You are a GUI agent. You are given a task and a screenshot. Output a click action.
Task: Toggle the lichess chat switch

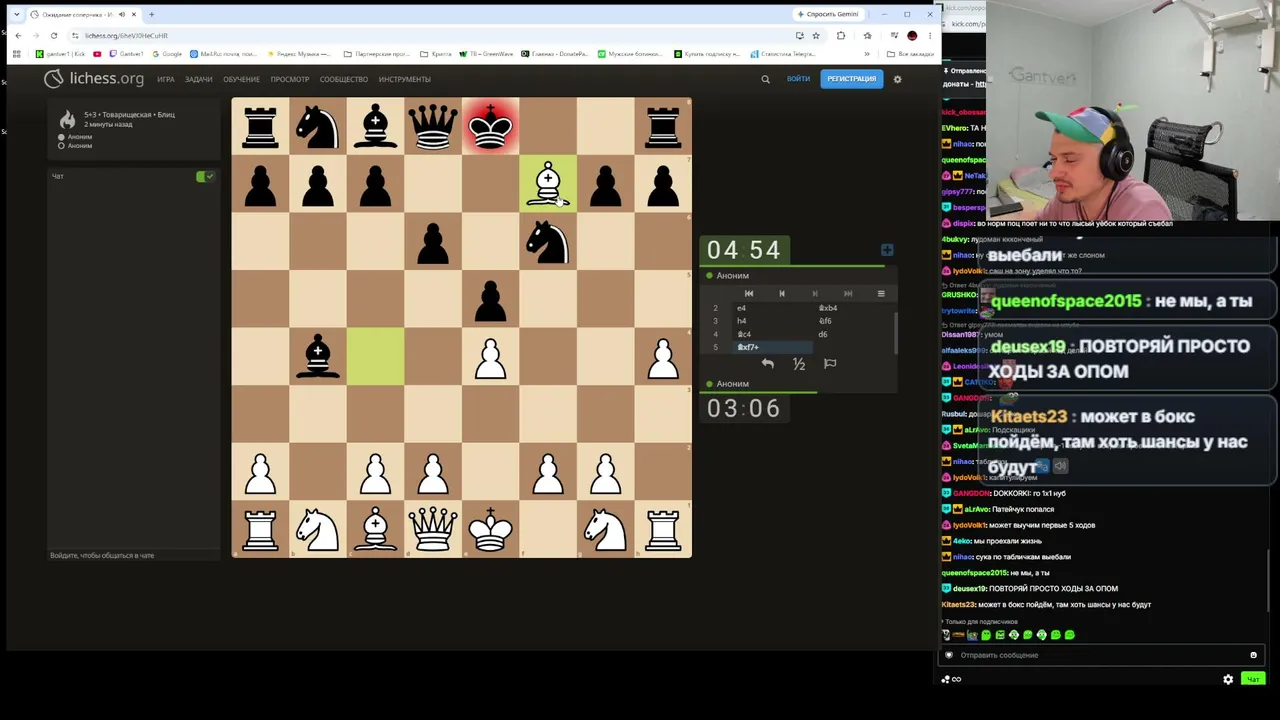click(205, 176)
